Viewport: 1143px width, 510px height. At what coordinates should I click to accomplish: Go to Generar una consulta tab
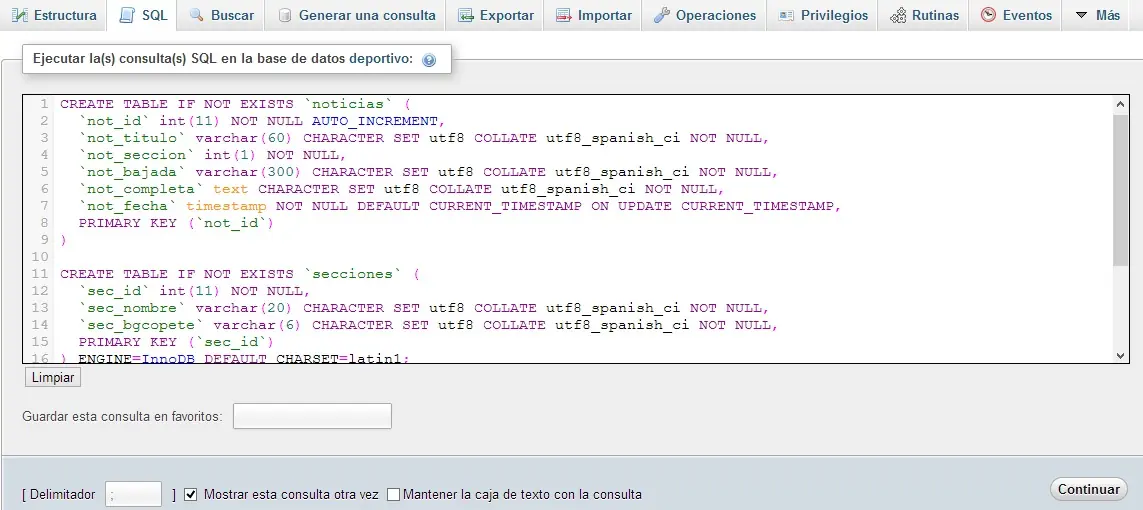[x=356, y=15]
